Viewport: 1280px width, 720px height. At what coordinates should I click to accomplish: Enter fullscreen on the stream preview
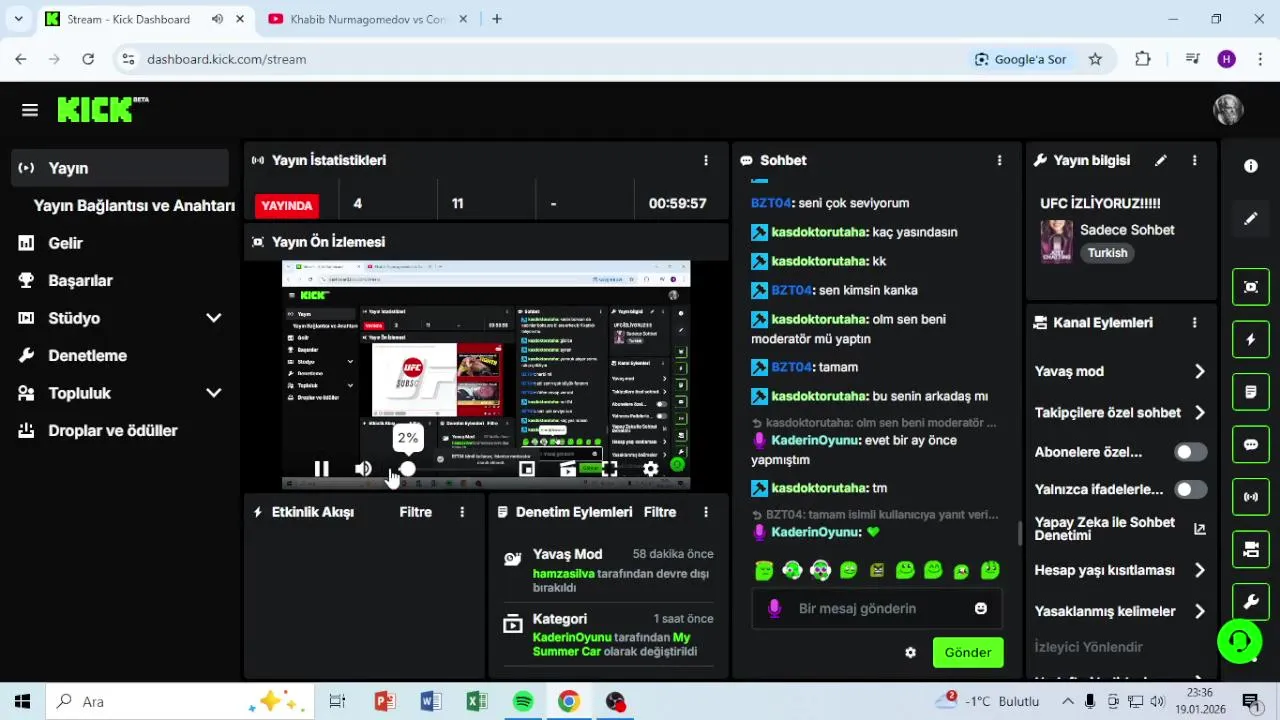(x=609, y=468)
